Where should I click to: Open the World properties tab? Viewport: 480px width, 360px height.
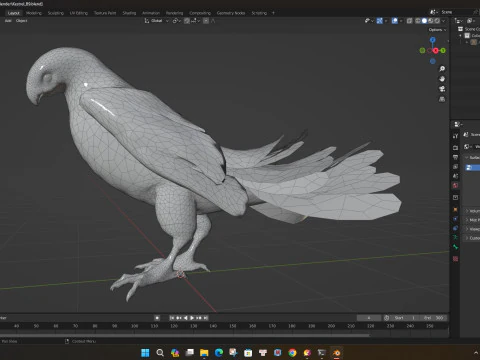pyautogui.click(x=455, y=185)
